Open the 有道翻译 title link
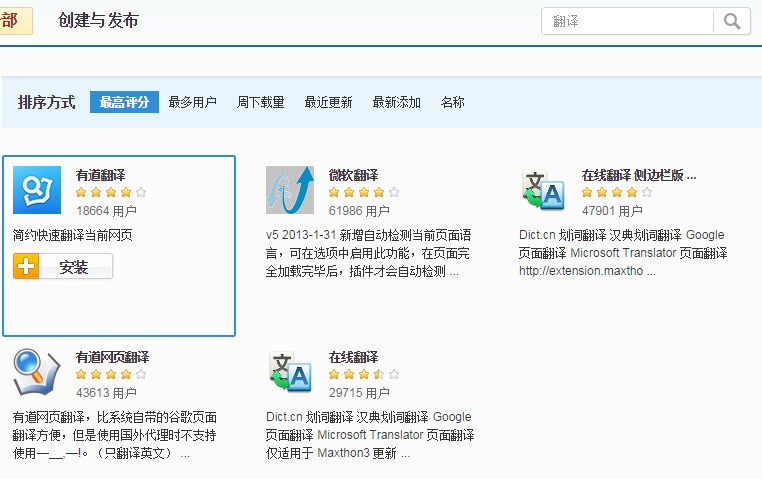Viewport: 762px width, 479px height. point(100,175)
